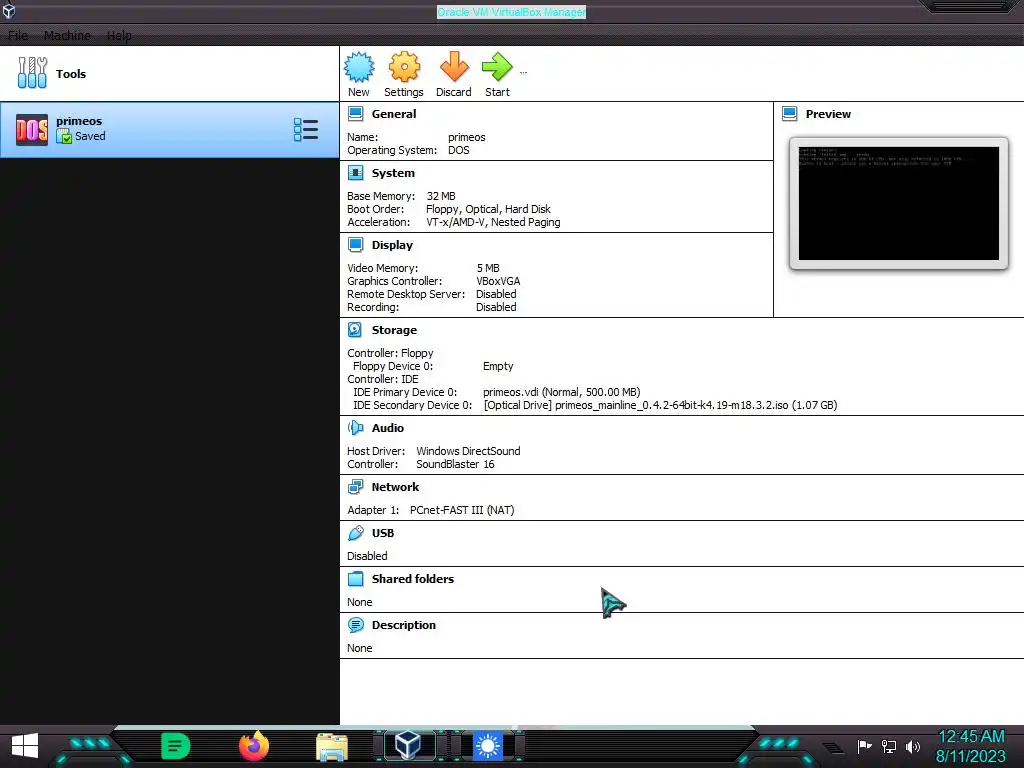Screen dimensions: 1024x768
Task: Click the Storage section disk icon
Action: (x=355, y=330)
